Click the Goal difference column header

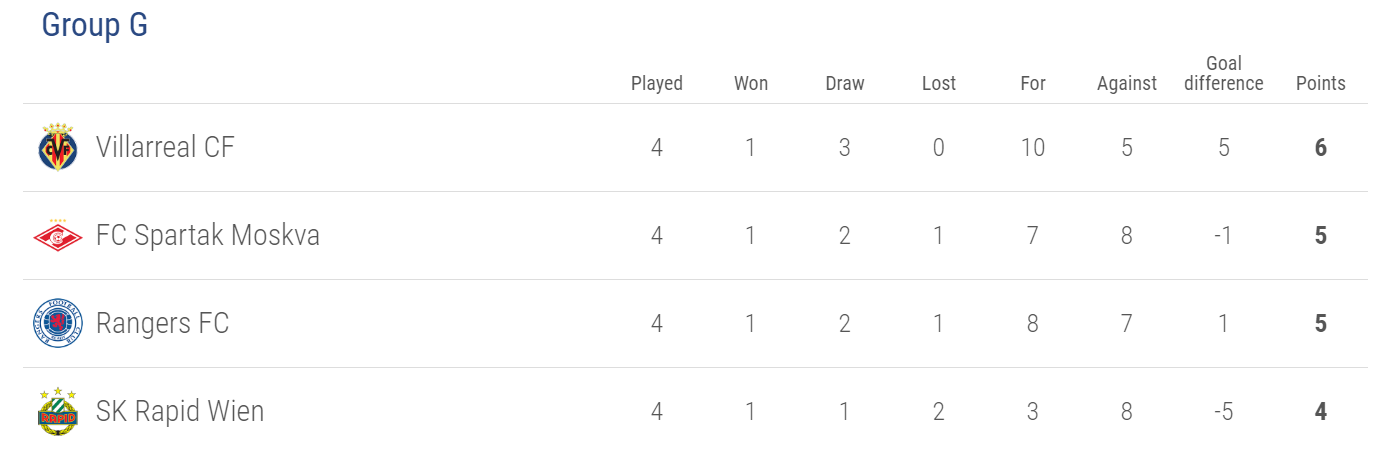pyautogui.click(x=1224, y=74)
